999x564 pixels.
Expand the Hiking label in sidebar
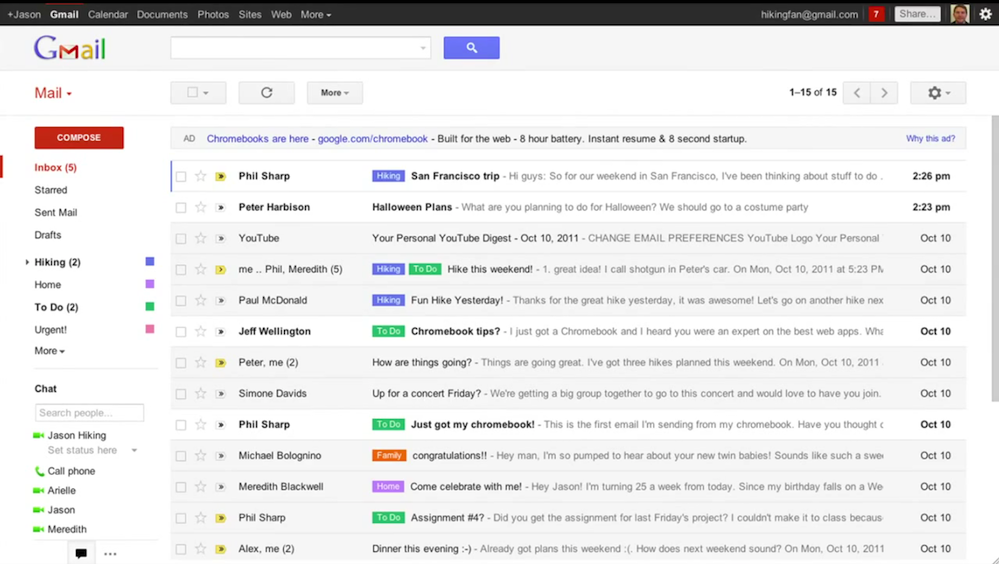pyautogui.click(x=27, y=262)
